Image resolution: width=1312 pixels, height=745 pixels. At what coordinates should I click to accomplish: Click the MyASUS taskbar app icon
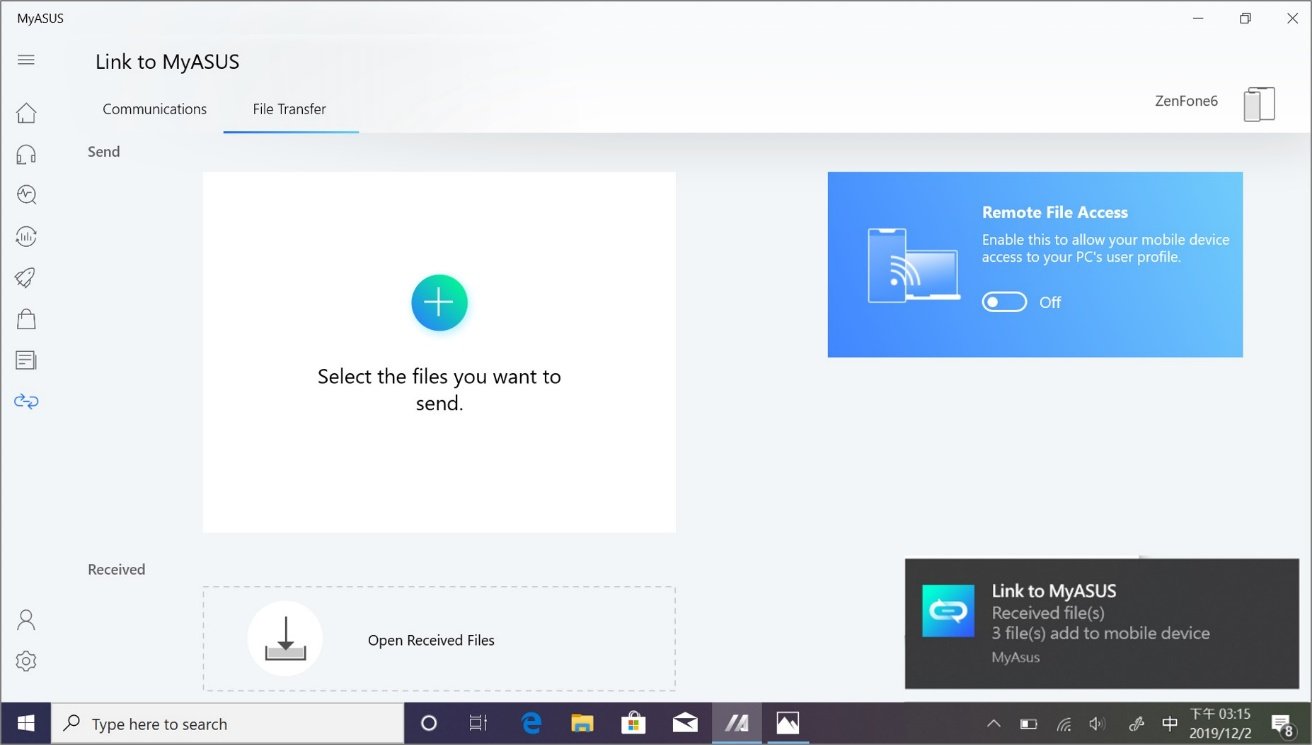tap(736, 723)
